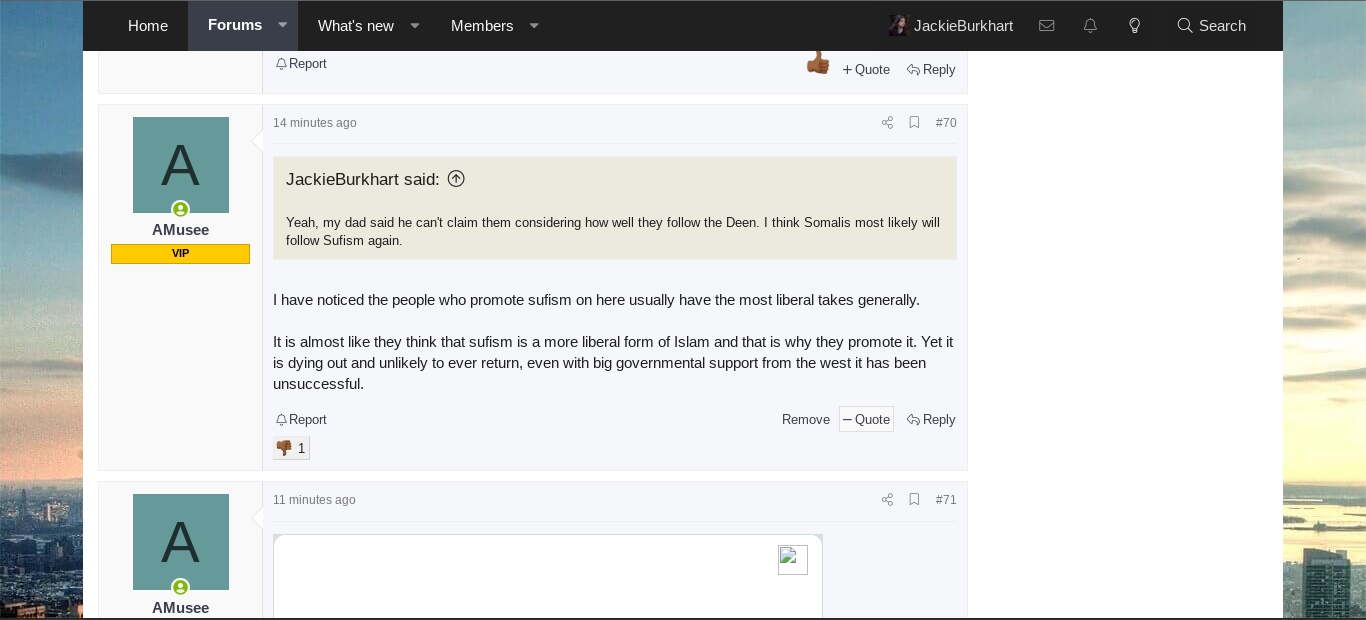Open the Home page link
The height and width of the screenshot is (620, 1366).
[148, 26]
